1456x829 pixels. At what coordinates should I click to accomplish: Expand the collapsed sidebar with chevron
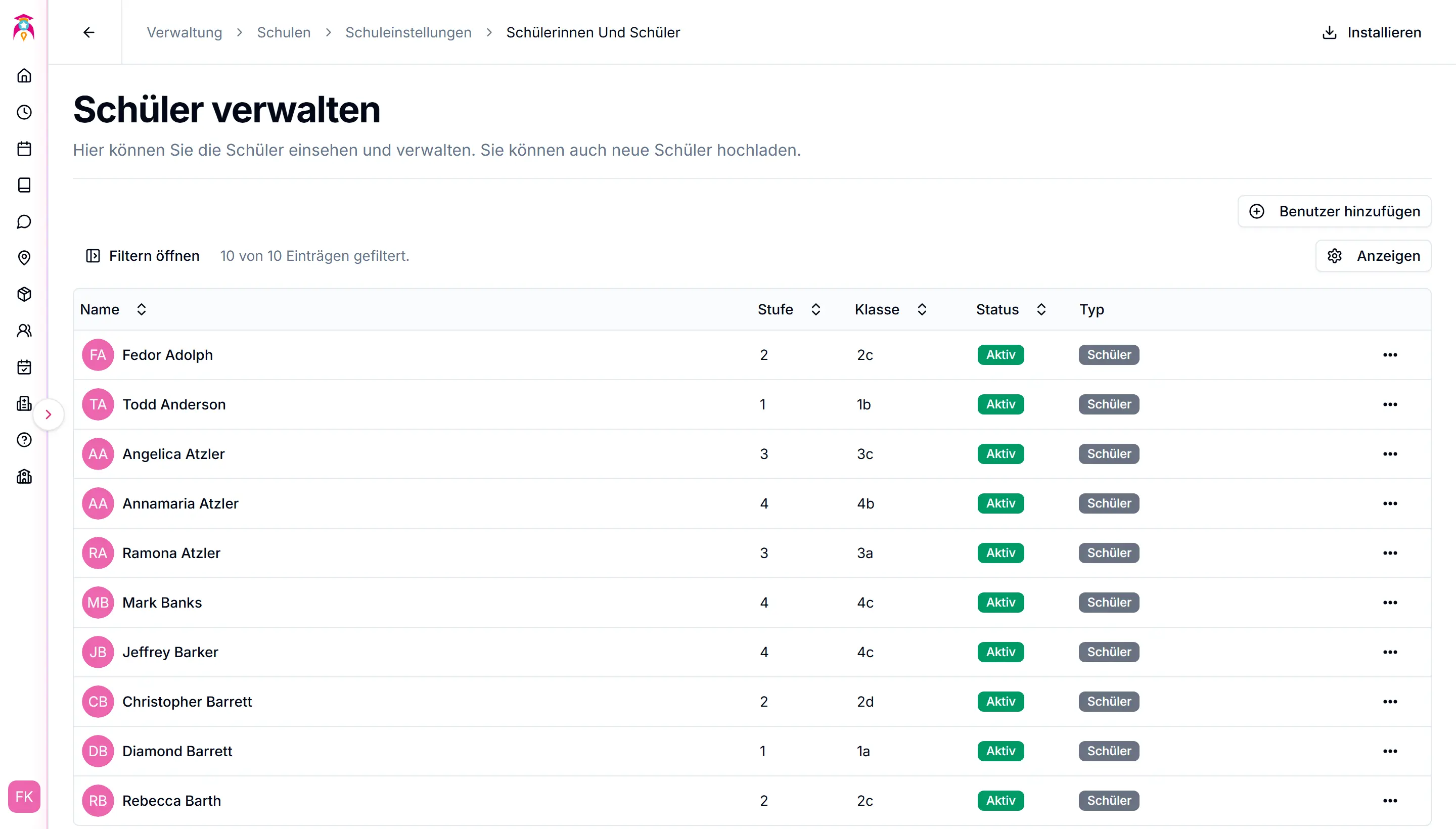[49, 414]
